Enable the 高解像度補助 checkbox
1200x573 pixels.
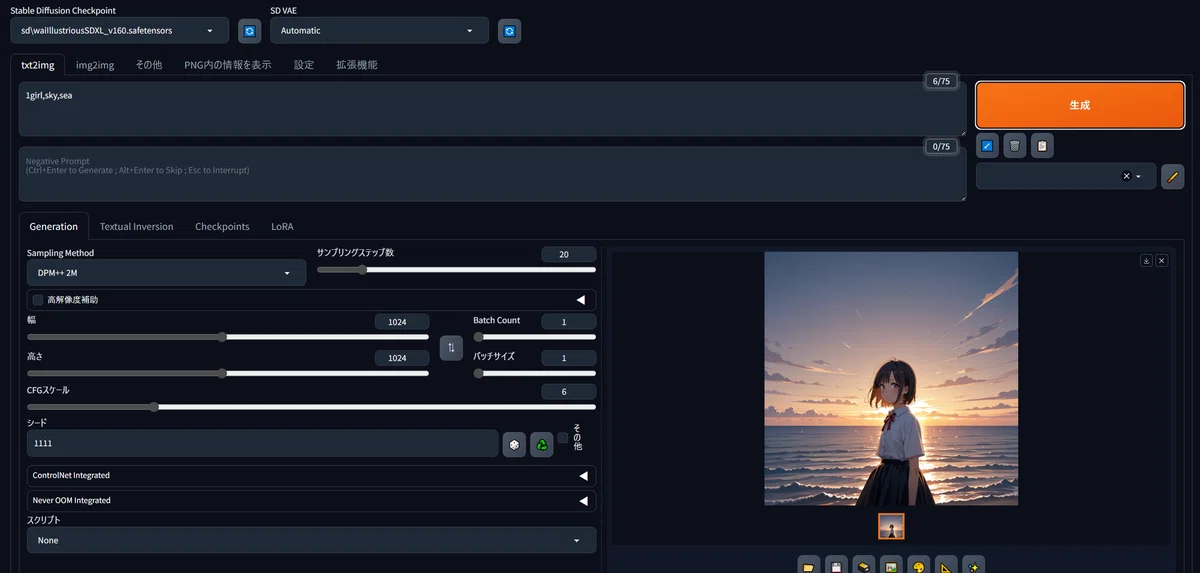click(x=38, y=300)
